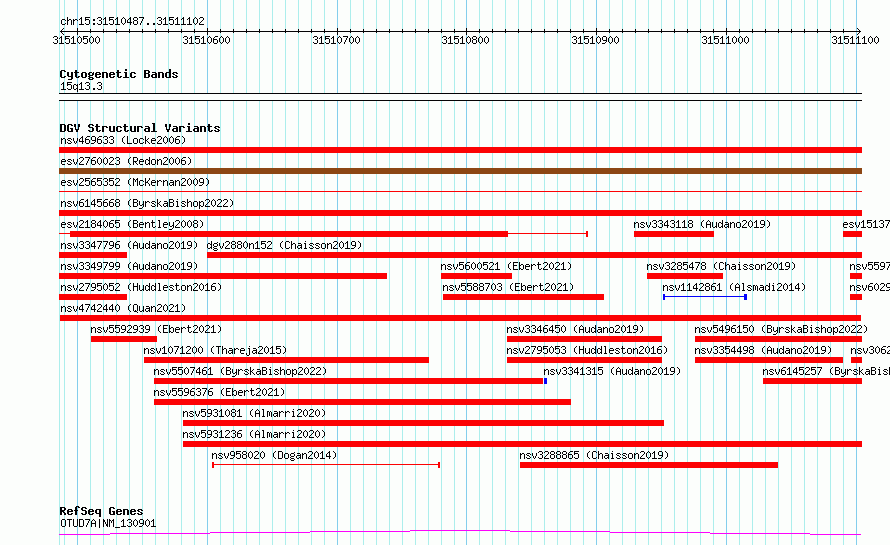Open nsv5496150 (ByrskaBishop2022) variant label
The height and width of the screenshot is (545, 890).
(781, 329)
